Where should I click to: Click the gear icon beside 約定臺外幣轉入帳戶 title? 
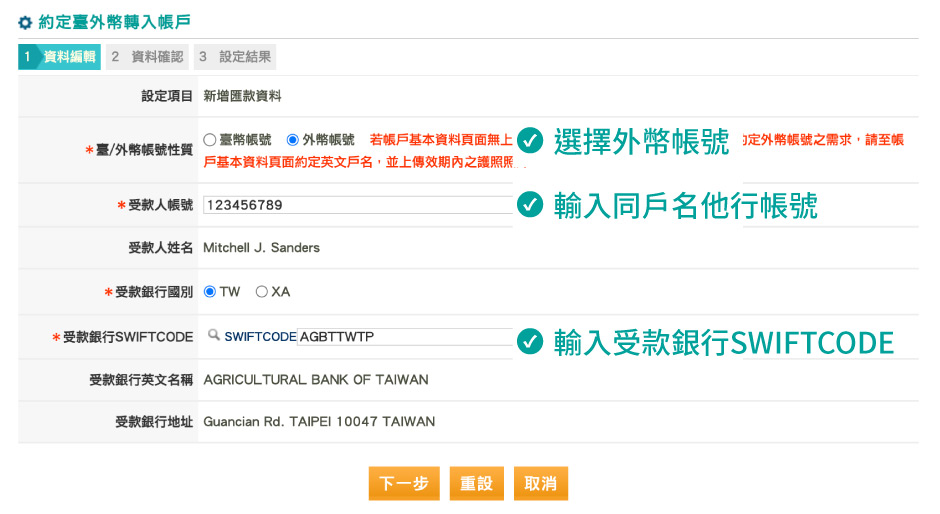(x=25, y=21)
